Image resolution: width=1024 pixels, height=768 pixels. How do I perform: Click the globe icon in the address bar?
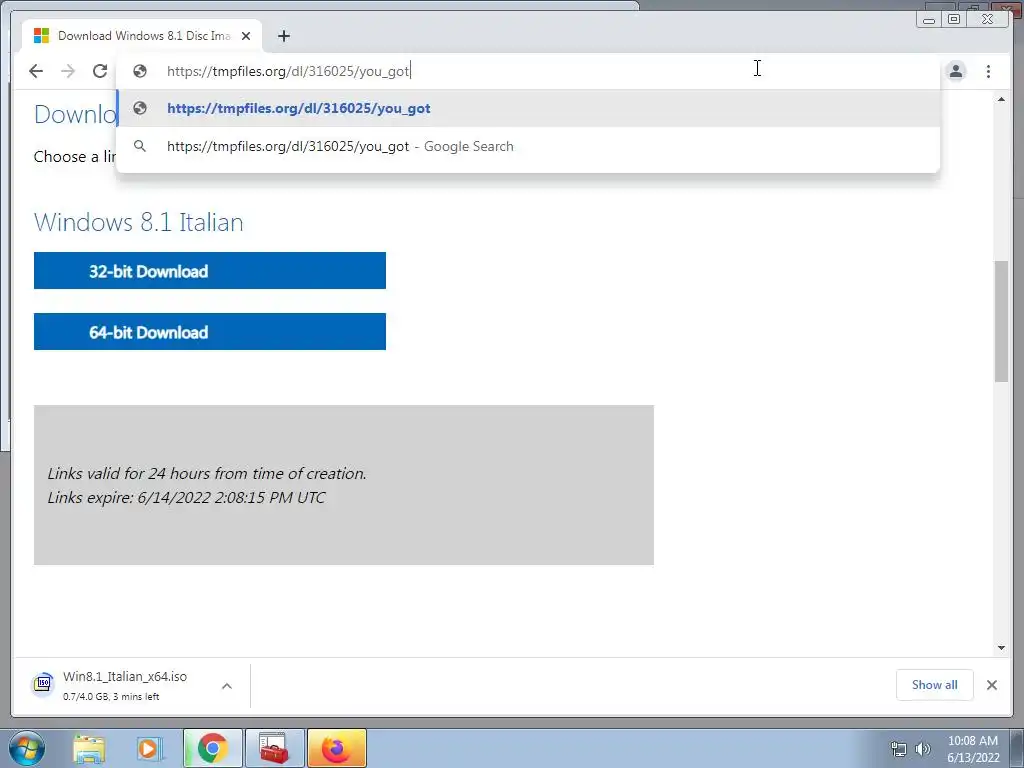pyautogui.click(x=140, y=71)
